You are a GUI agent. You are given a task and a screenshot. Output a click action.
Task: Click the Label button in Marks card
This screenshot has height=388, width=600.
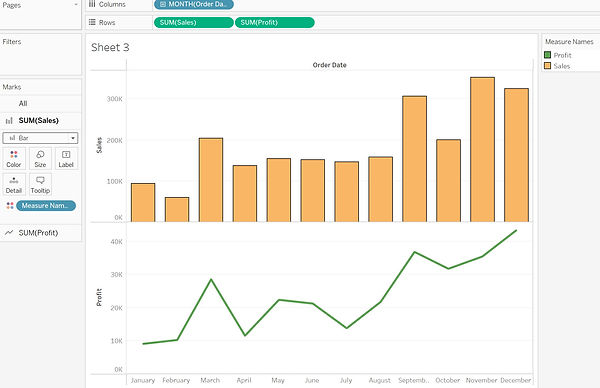tap(66, 158)
